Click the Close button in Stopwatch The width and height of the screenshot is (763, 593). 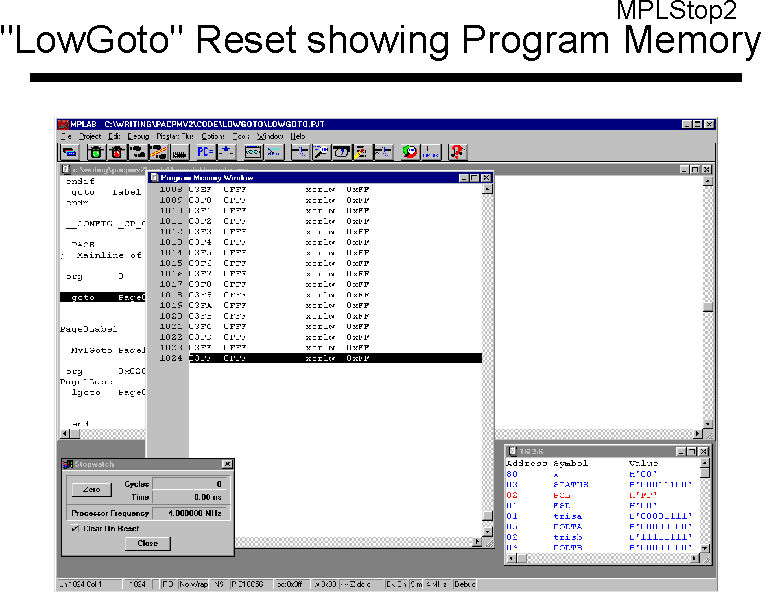147,543
